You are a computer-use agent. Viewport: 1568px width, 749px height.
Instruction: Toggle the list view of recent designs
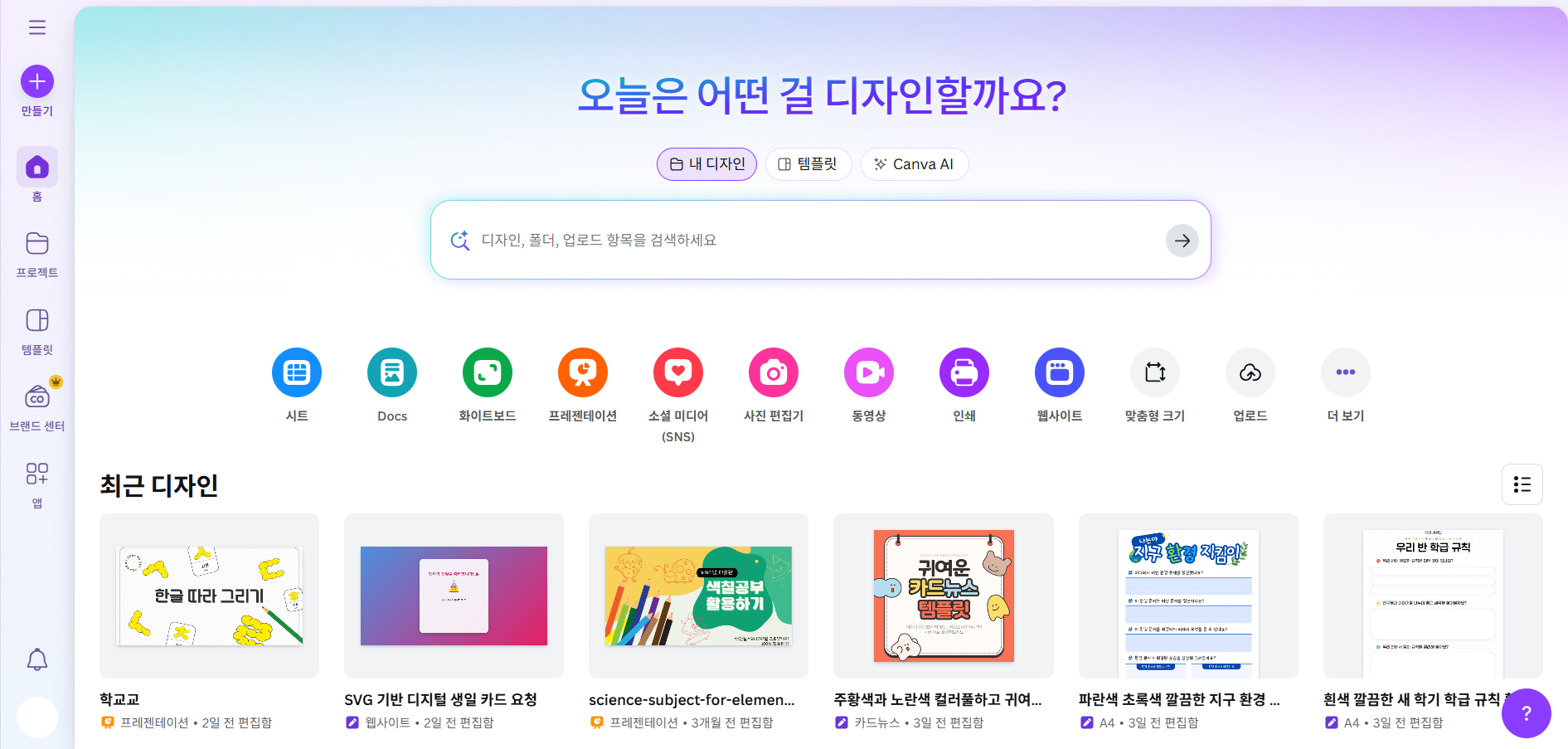coord(1522,484)
